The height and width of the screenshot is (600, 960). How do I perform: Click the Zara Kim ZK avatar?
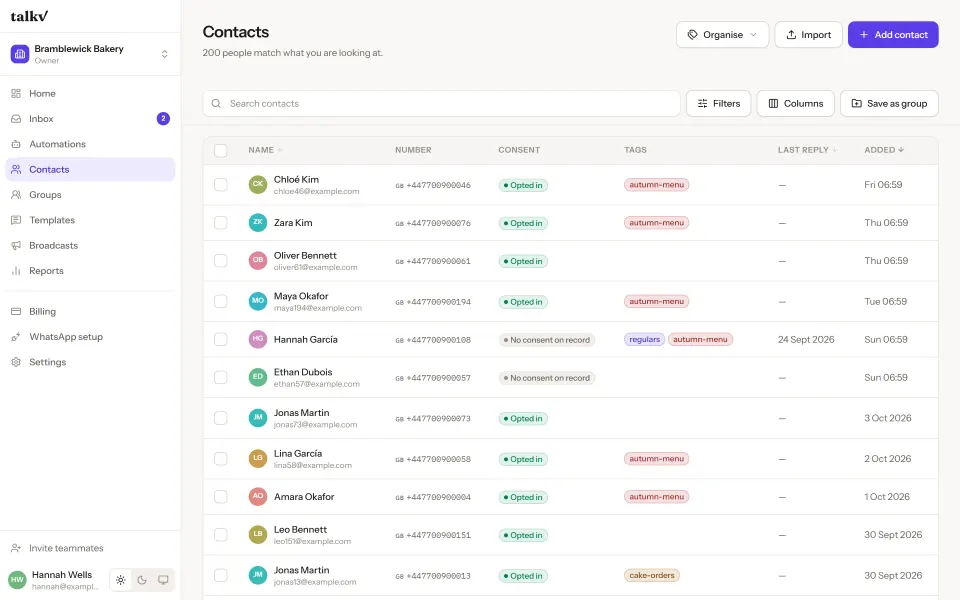click(258, 222)
